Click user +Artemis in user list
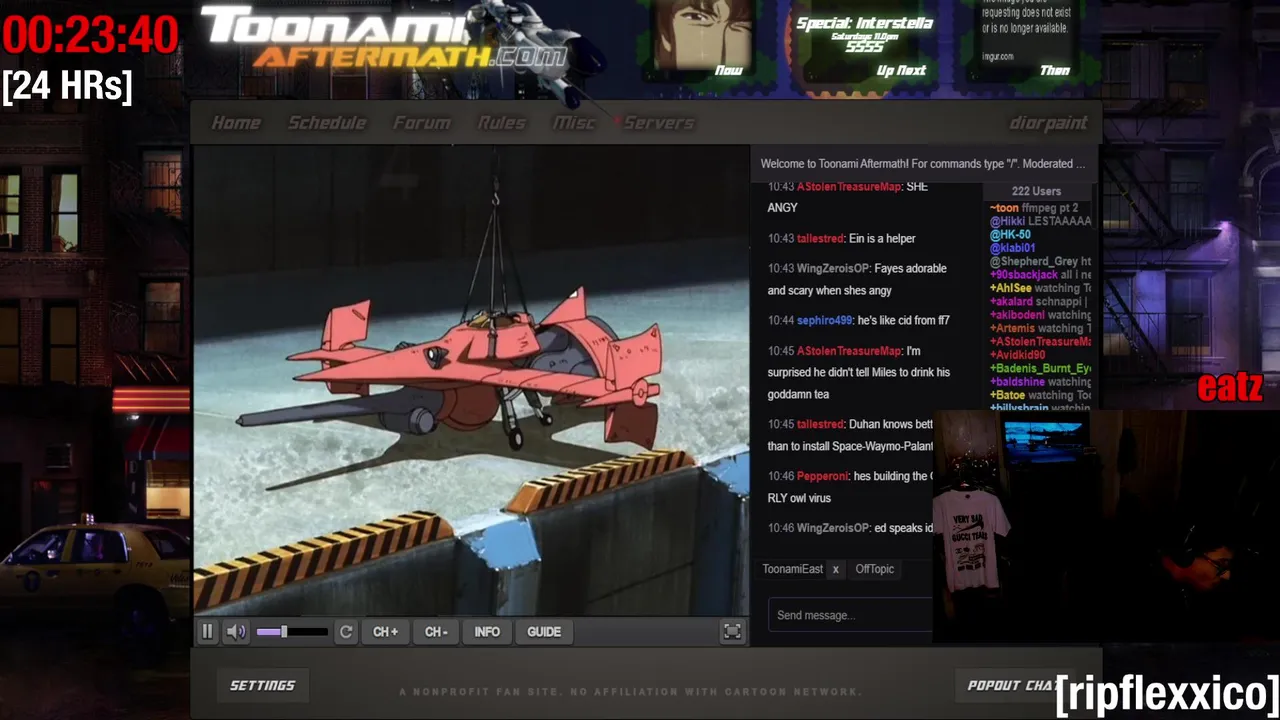The height and width of the screenshot is (720, 1280). click(x=1011, y=328)
